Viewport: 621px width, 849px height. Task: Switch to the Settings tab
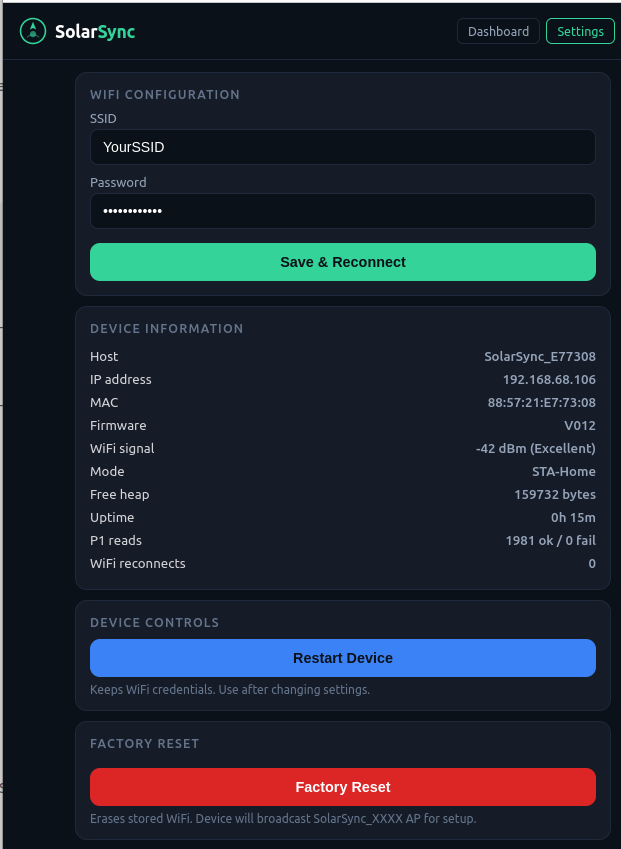(580, 31)
